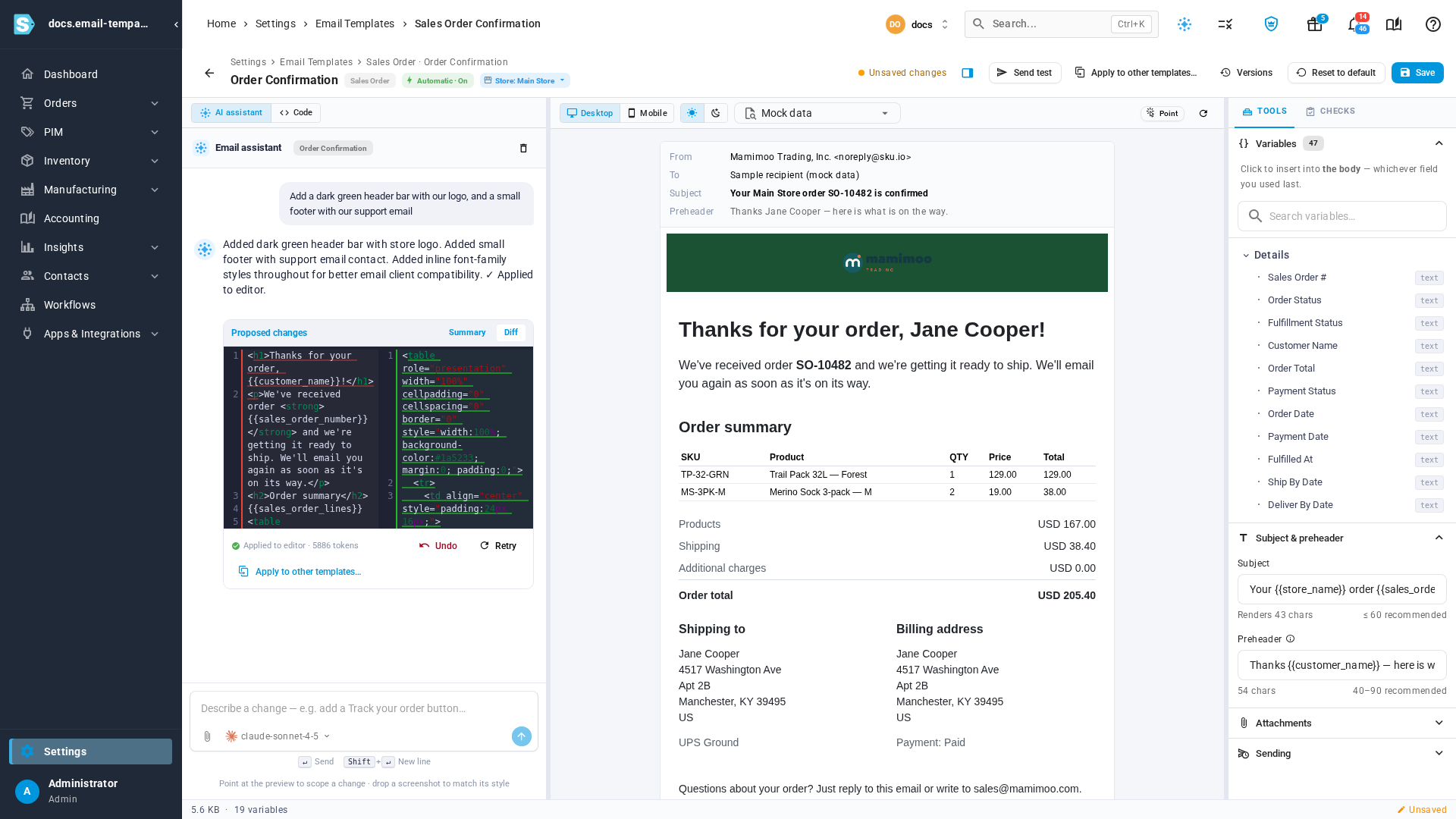Open the claude-sonnet-4-5 model selector

pos(278,736)
